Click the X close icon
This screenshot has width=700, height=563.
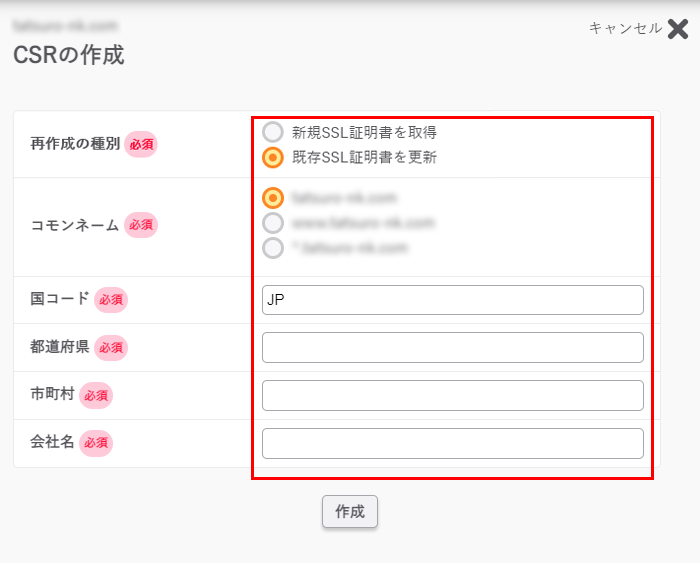click(x=678, y=28)
